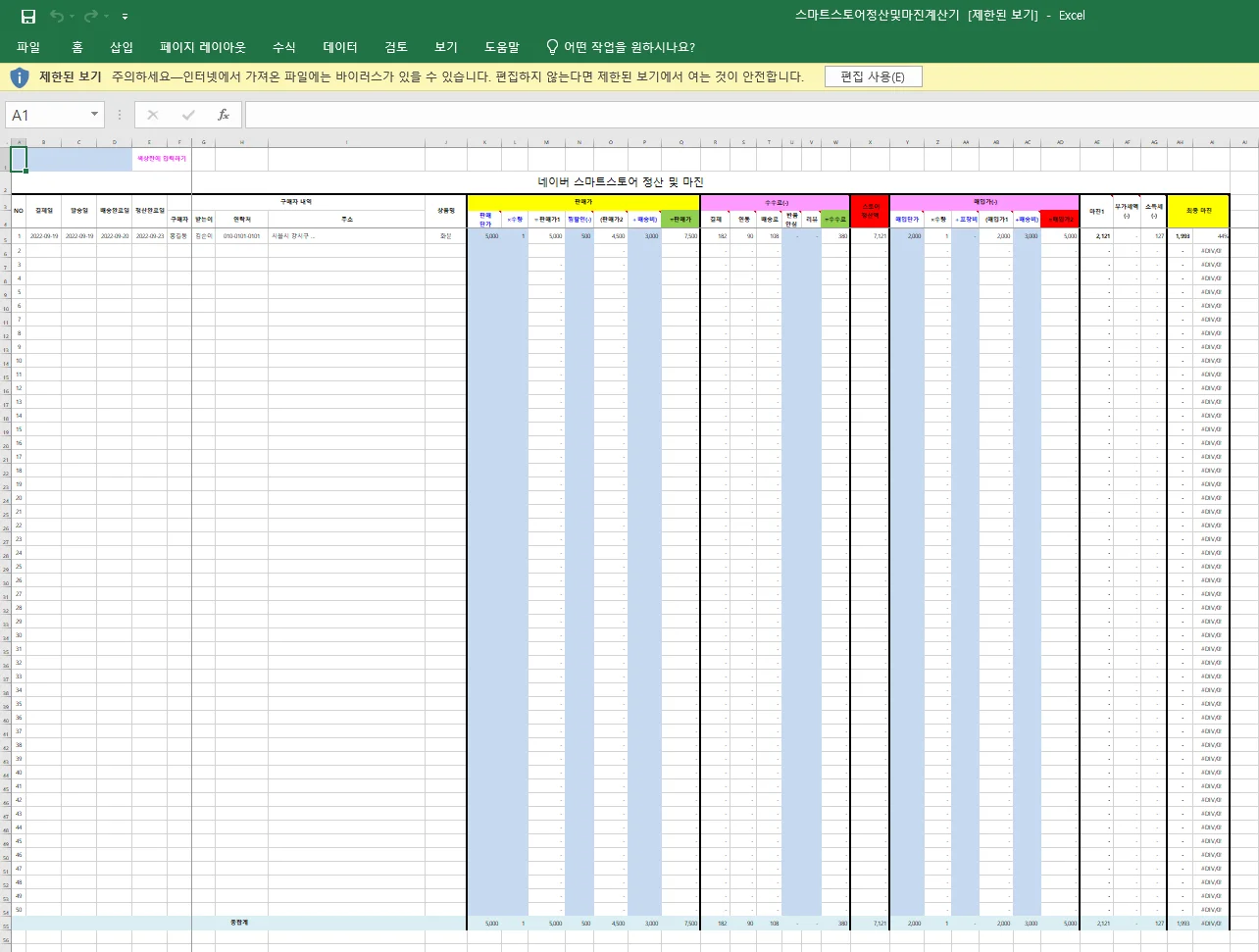Viewport: 1259px width, 952px height.
Task: Open the Redo history dropdown arrow
Action: tap(105, 17)
